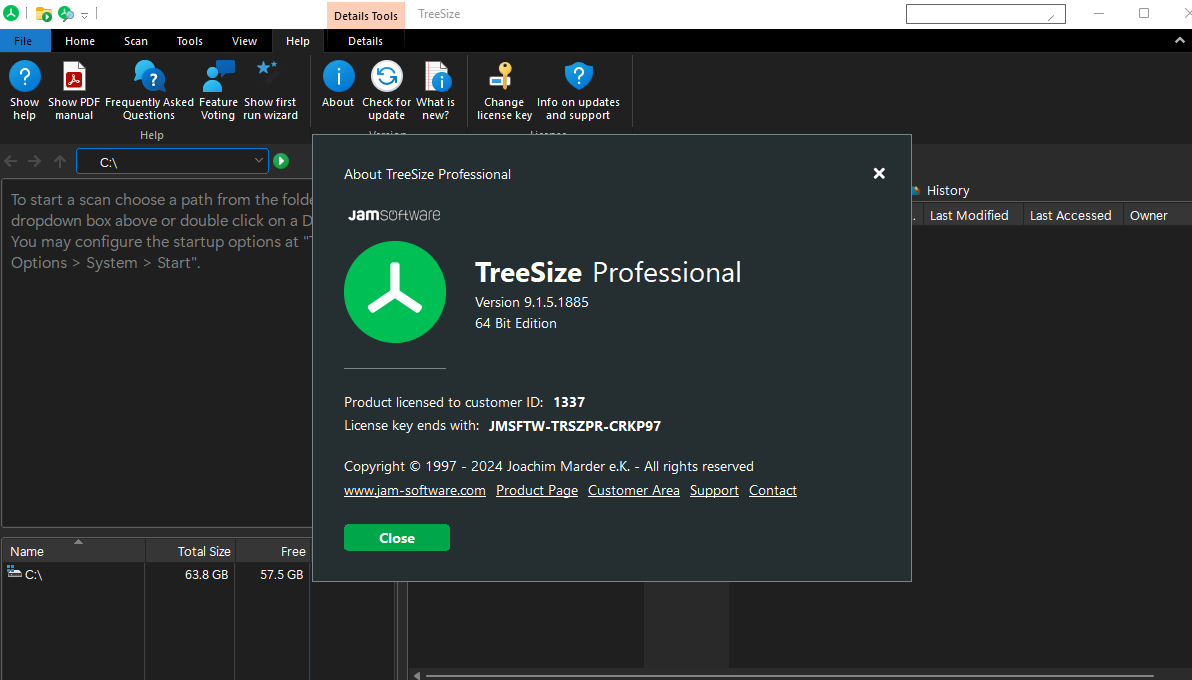
Task: Open Feature Voting
Action: coord(218,91)
